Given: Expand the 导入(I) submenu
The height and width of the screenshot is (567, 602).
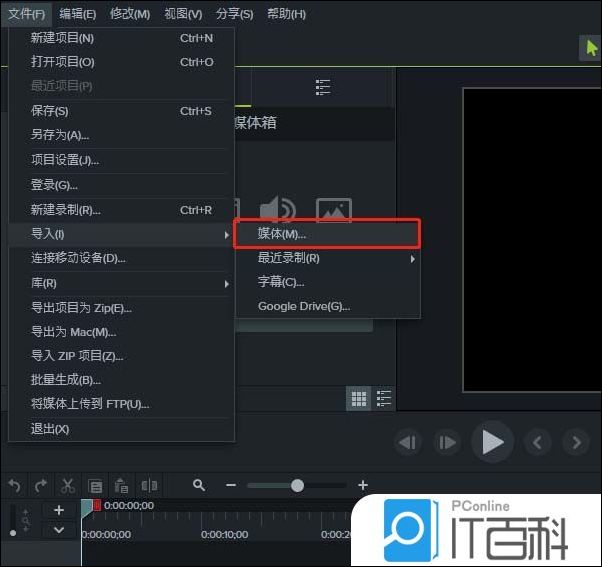Looking at the screenshot, I should coord(121,234).
